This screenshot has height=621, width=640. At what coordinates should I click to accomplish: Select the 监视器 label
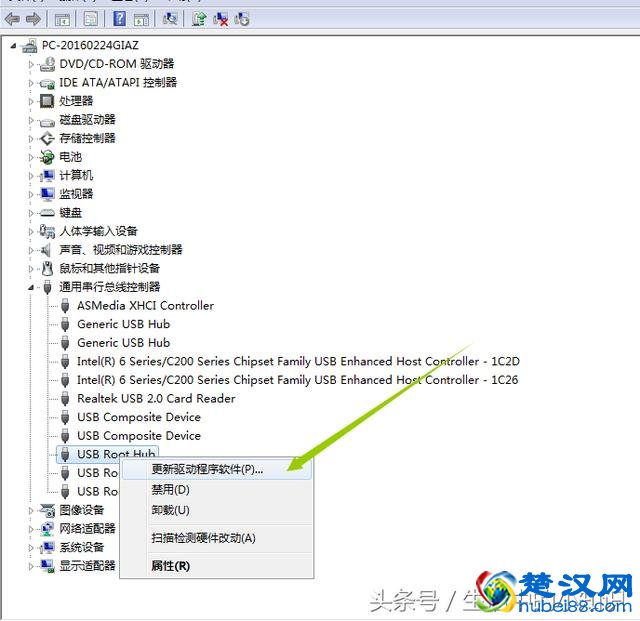coord(76,194)
